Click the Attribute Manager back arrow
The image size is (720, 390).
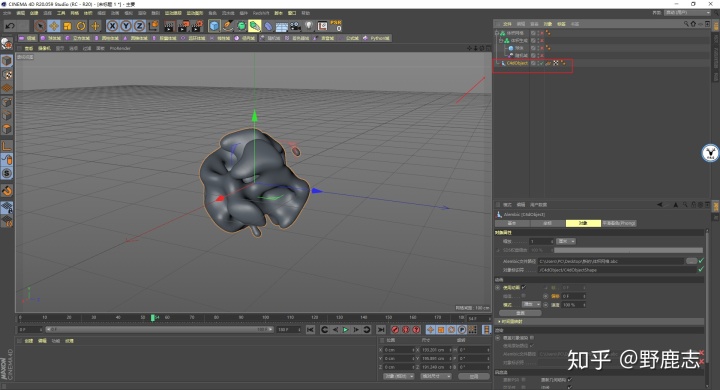tap(660, 205)
